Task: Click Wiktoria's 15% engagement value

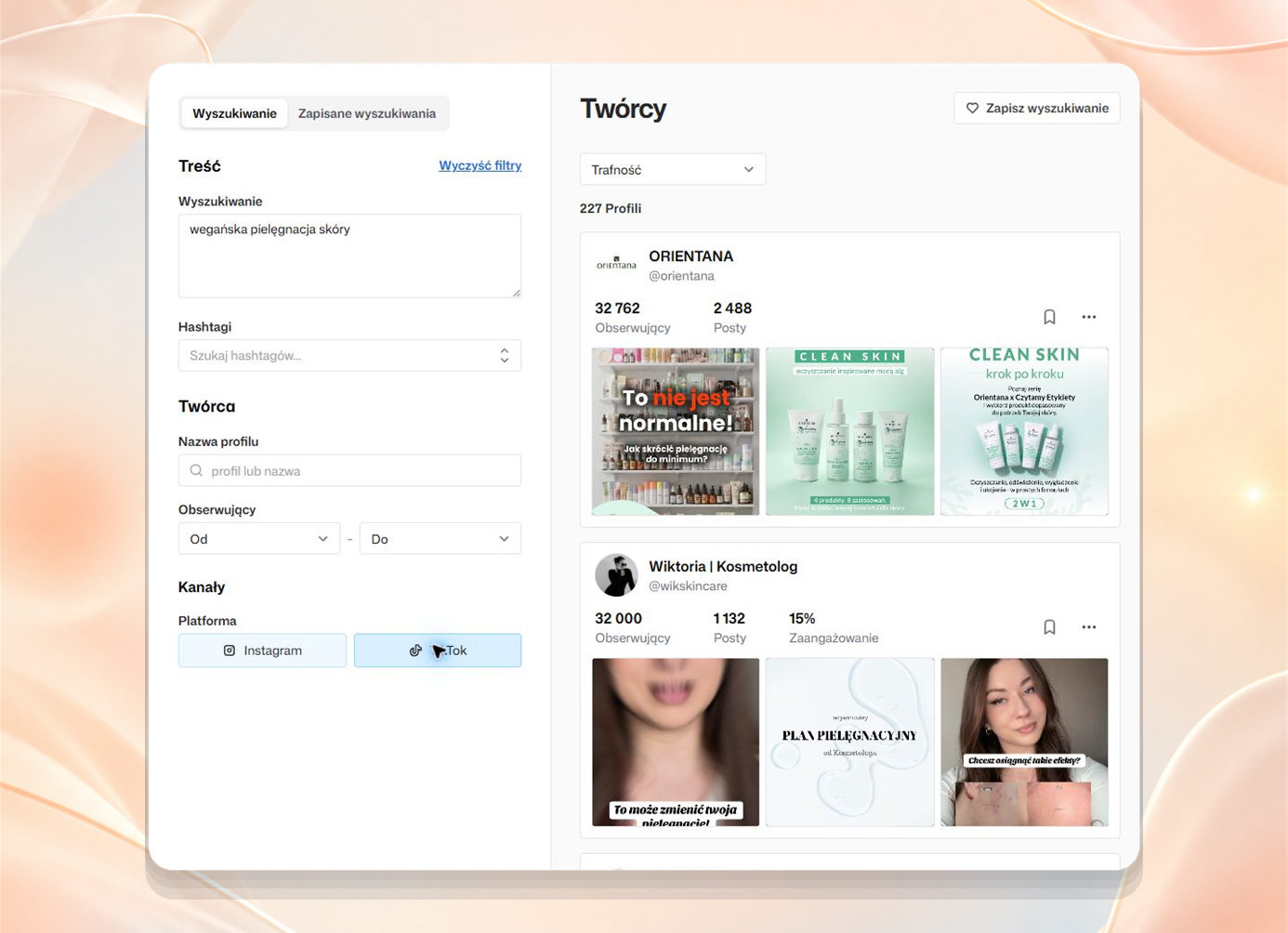Action: click(x=802, y=618)
